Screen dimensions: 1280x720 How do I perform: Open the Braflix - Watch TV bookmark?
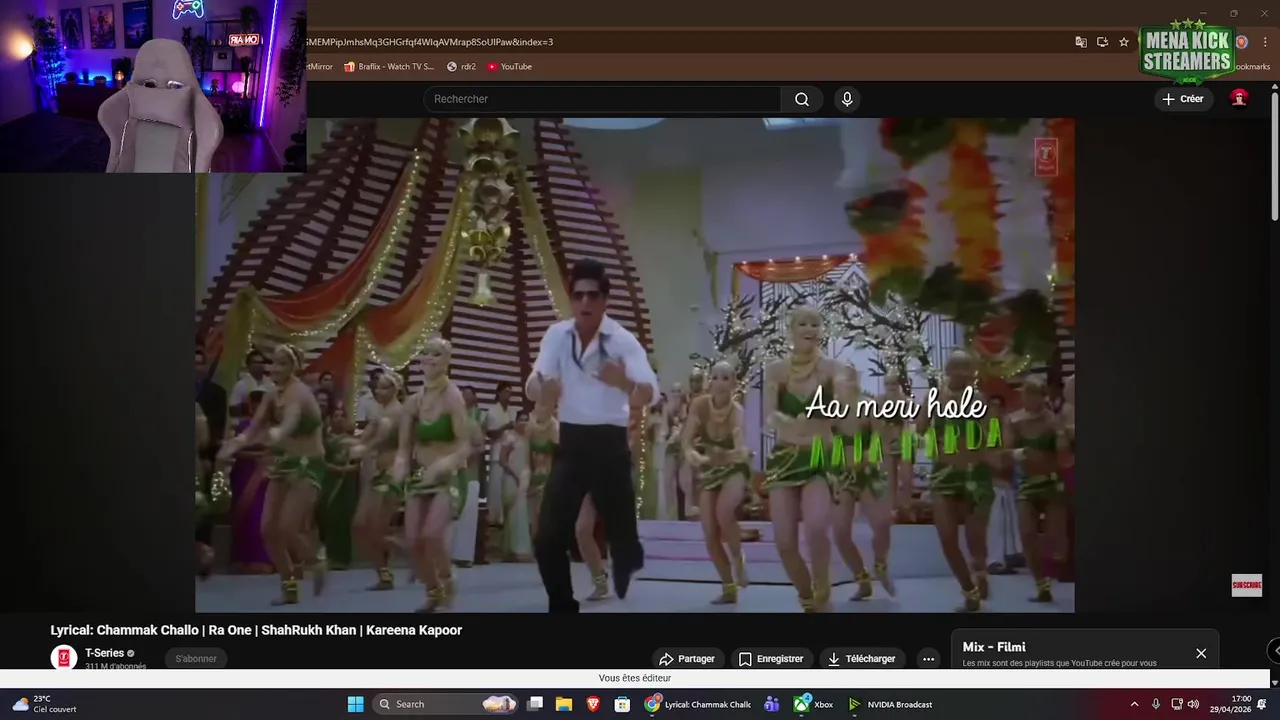[x=389, y=67]
